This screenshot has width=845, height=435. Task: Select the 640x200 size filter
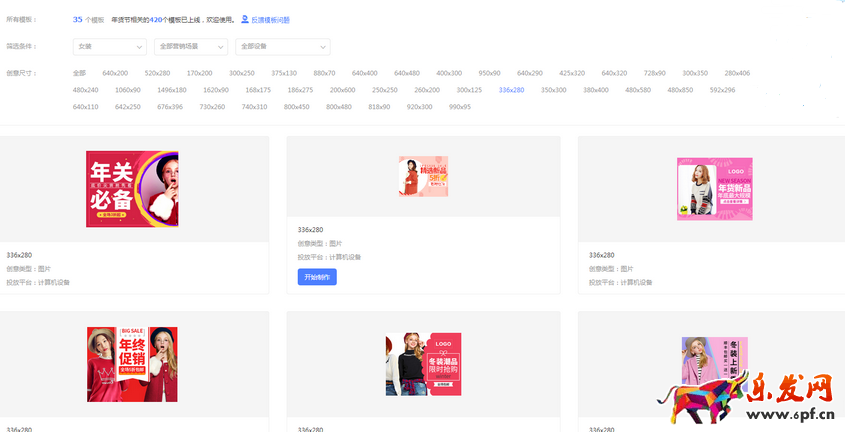point(115,73)
